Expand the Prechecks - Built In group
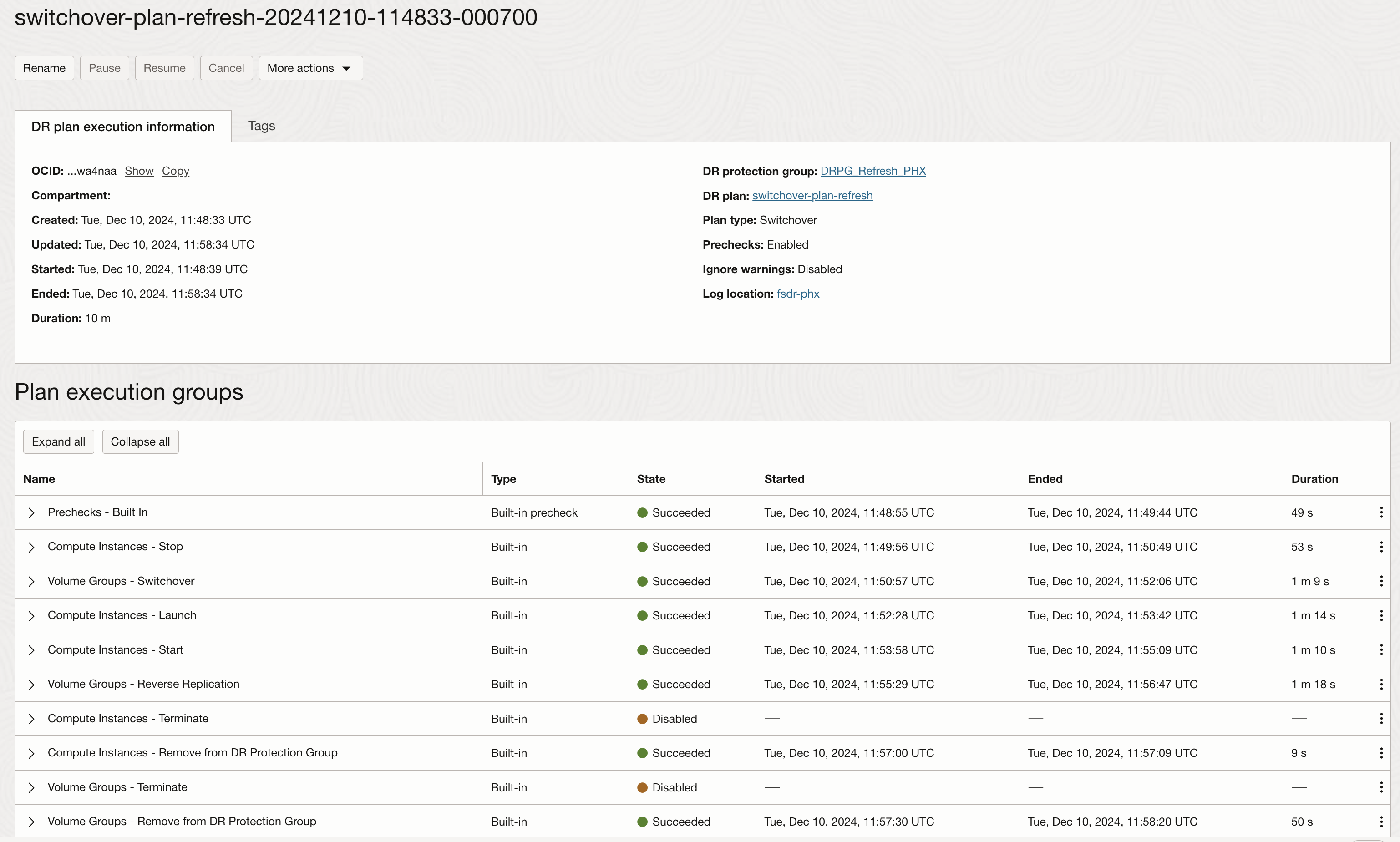 click(x=32, y=512)
